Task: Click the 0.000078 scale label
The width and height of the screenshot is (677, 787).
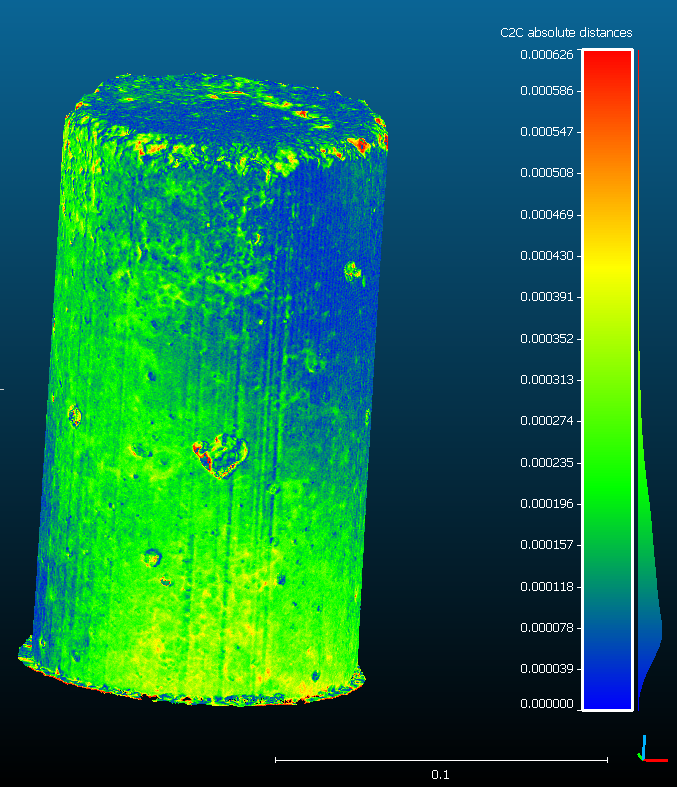Action: 547,628
